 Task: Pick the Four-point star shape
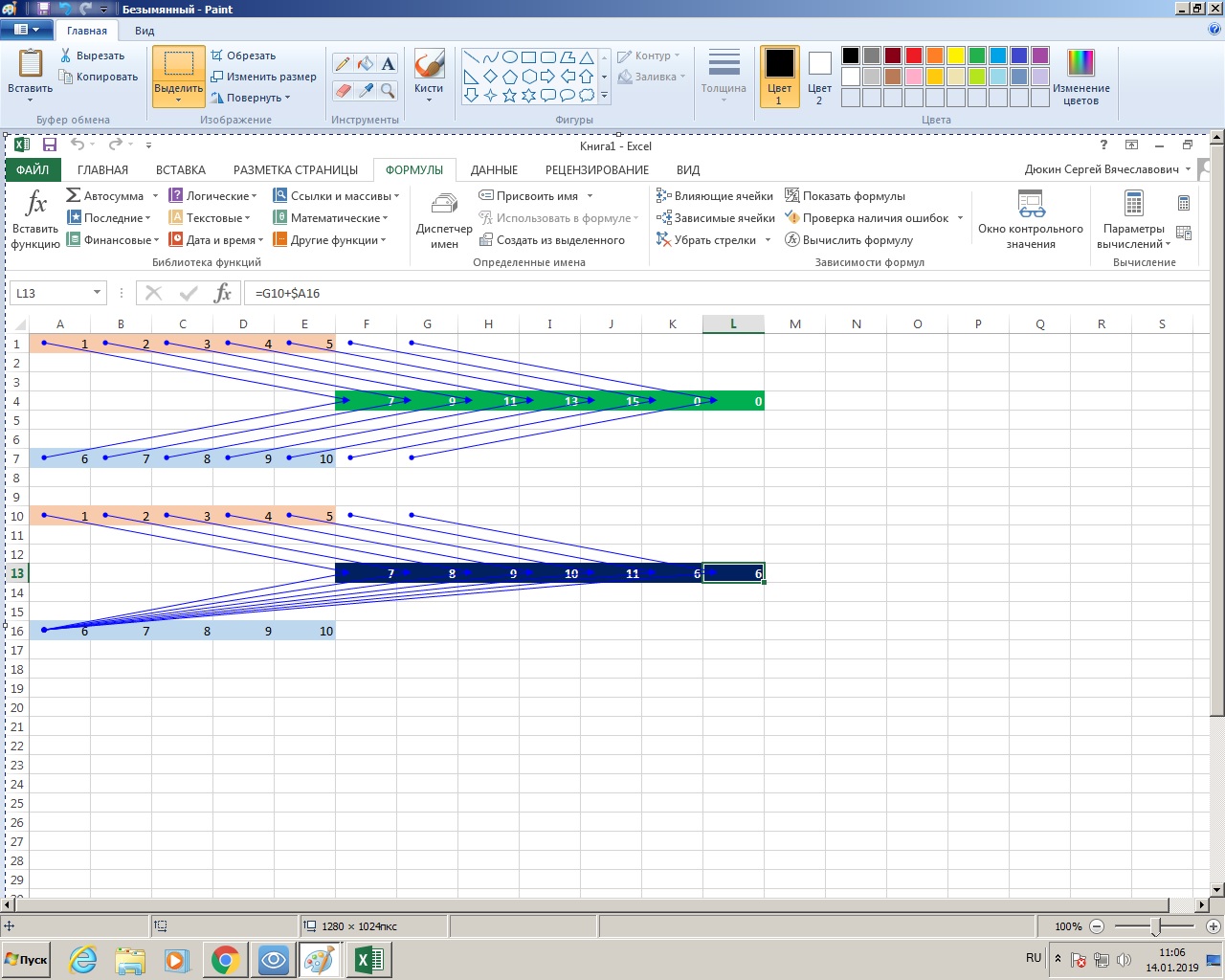(490, 96)
